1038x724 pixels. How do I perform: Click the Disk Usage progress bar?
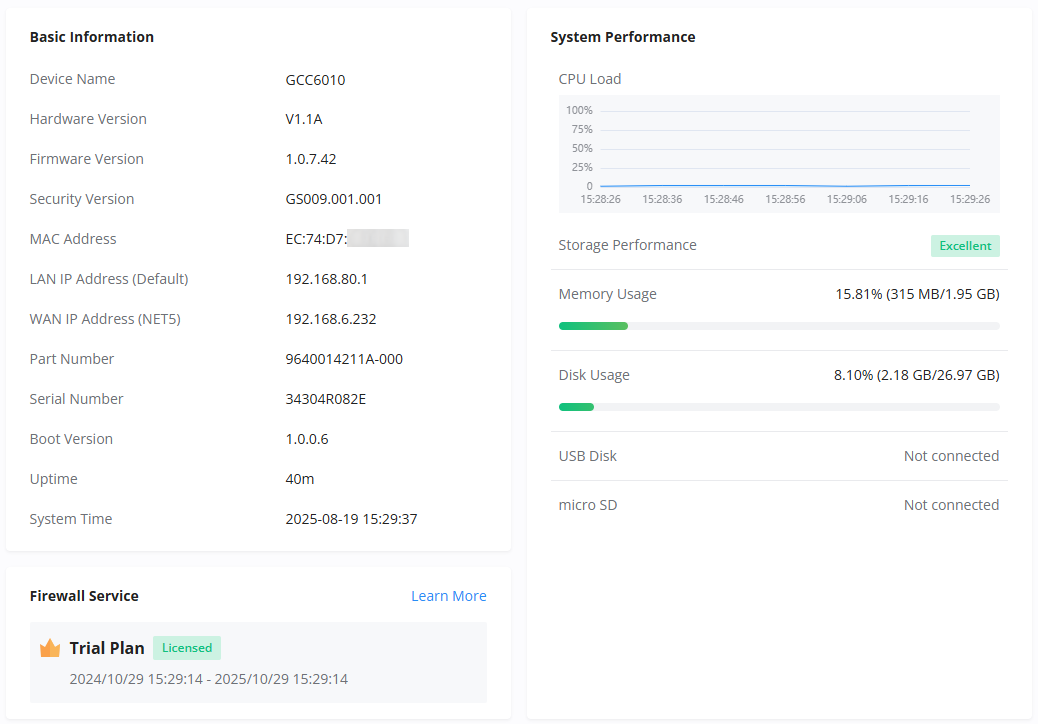779,407
